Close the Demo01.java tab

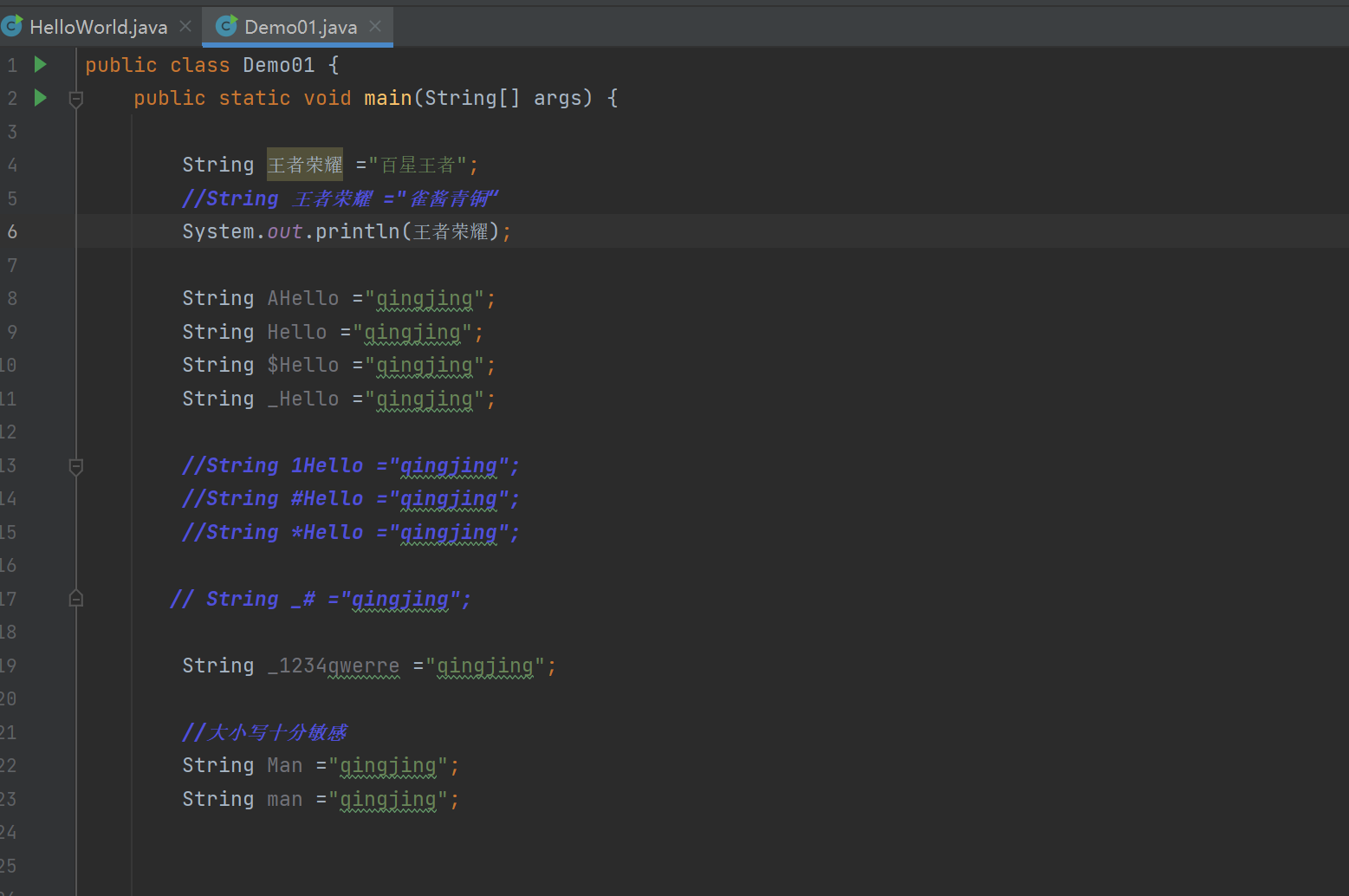tap(375, 27)
